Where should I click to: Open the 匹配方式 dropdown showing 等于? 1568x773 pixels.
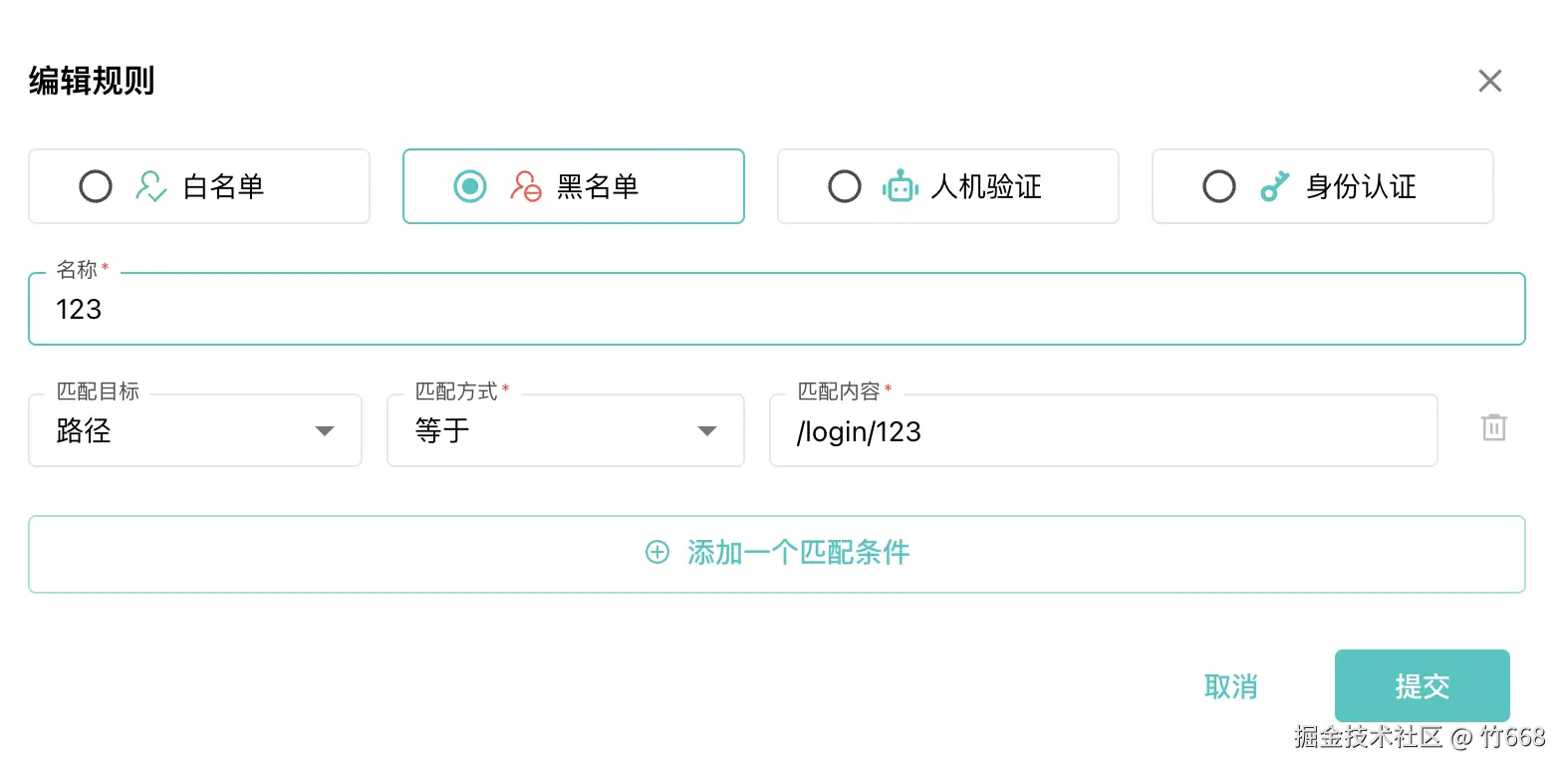(x=548, y=431)
